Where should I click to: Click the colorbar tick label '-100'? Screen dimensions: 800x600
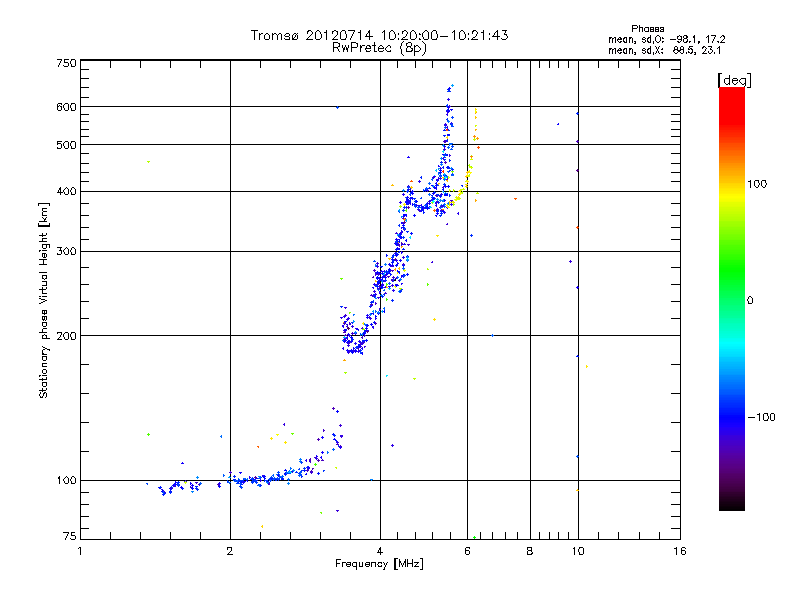click(x=761, y=417)
